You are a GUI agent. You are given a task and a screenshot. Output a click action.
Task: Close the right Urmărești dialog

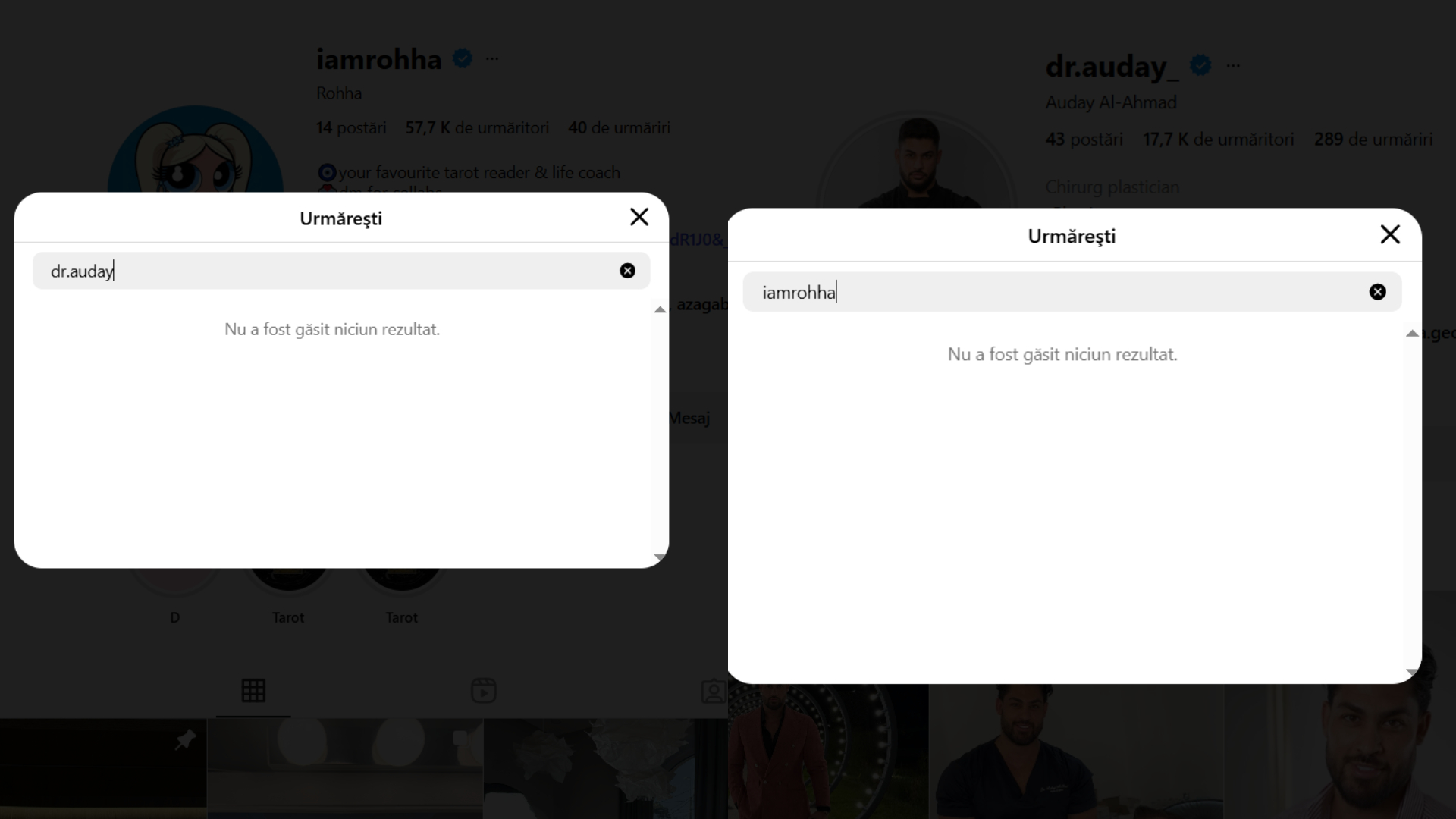pyautogui.click(x=1390, y=234)
